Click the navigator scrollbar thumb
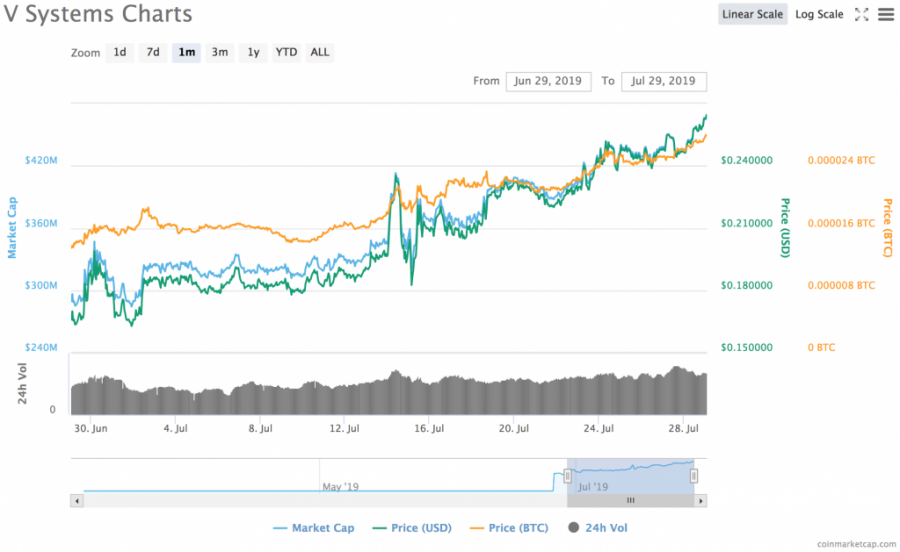The height and width of the screenshot is (552, 900). pos(631,501)
